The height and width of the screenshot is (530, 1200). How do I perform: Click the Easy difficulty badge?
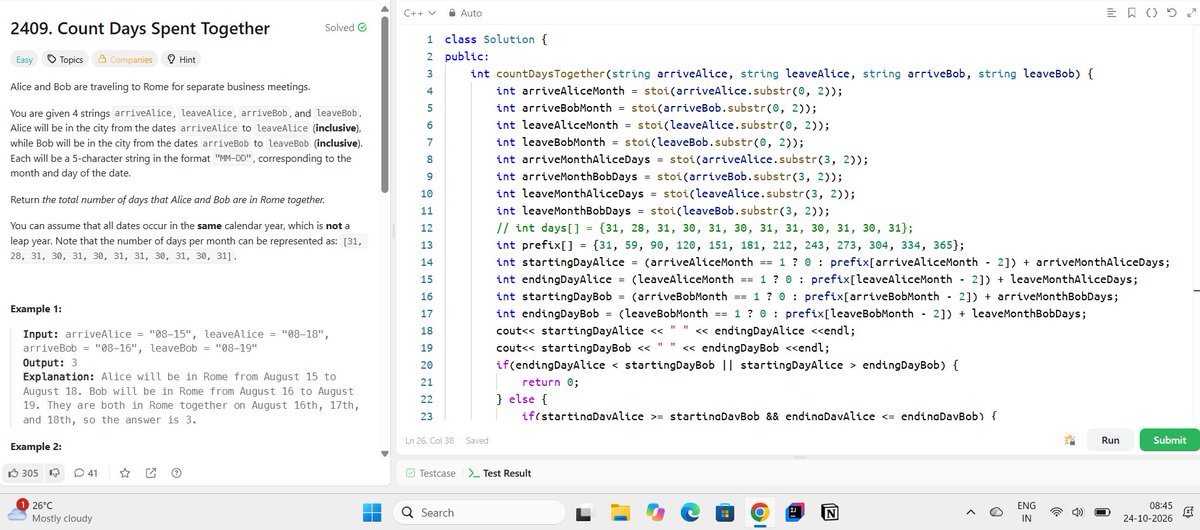pos(24,59)
